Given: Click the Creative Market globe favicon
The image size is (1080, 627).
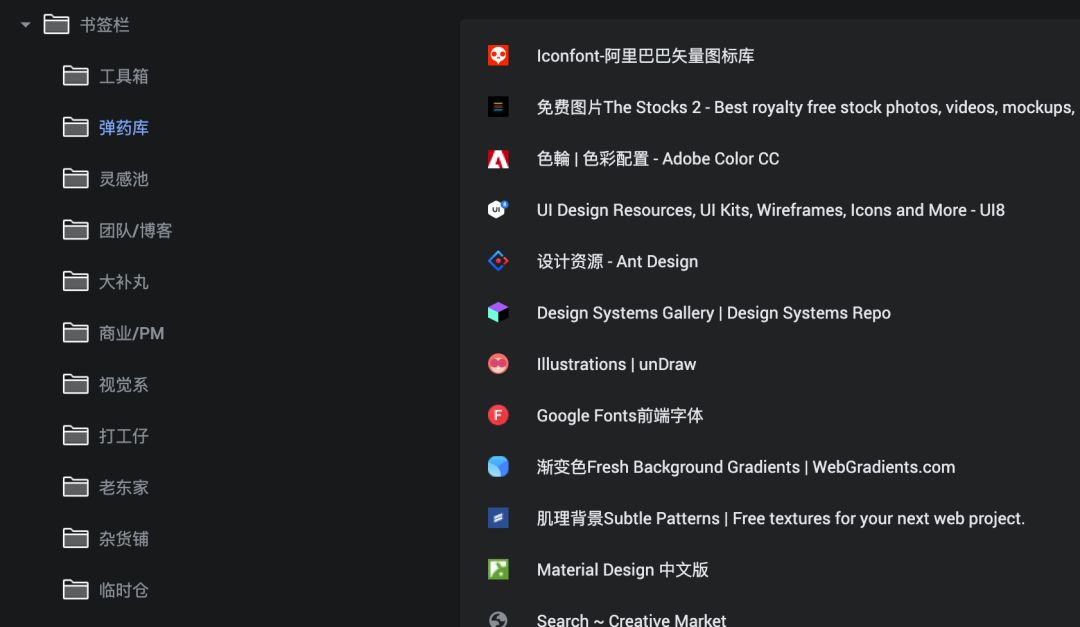Looking at the screenshot, I should pos(498,619).
